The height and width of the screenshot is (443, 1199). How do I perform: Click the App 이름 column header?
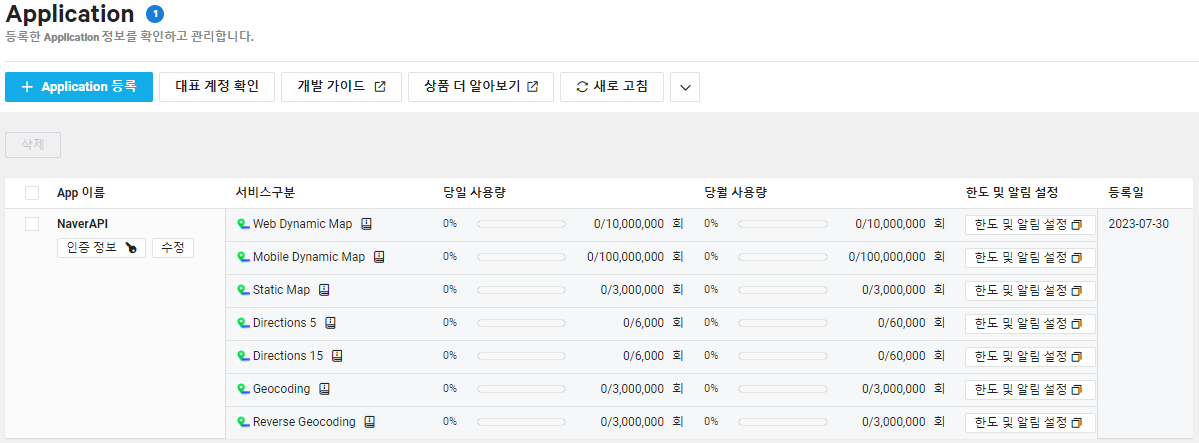pyautogui.click(x=81, y=193)
